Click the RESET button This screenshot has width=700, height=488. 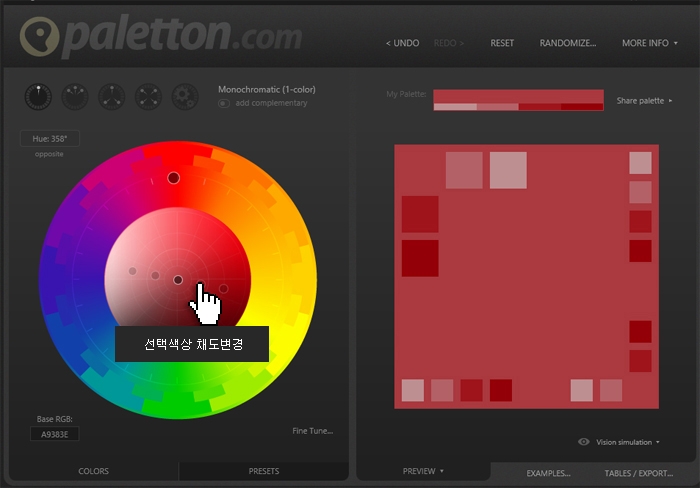[502, 43]
